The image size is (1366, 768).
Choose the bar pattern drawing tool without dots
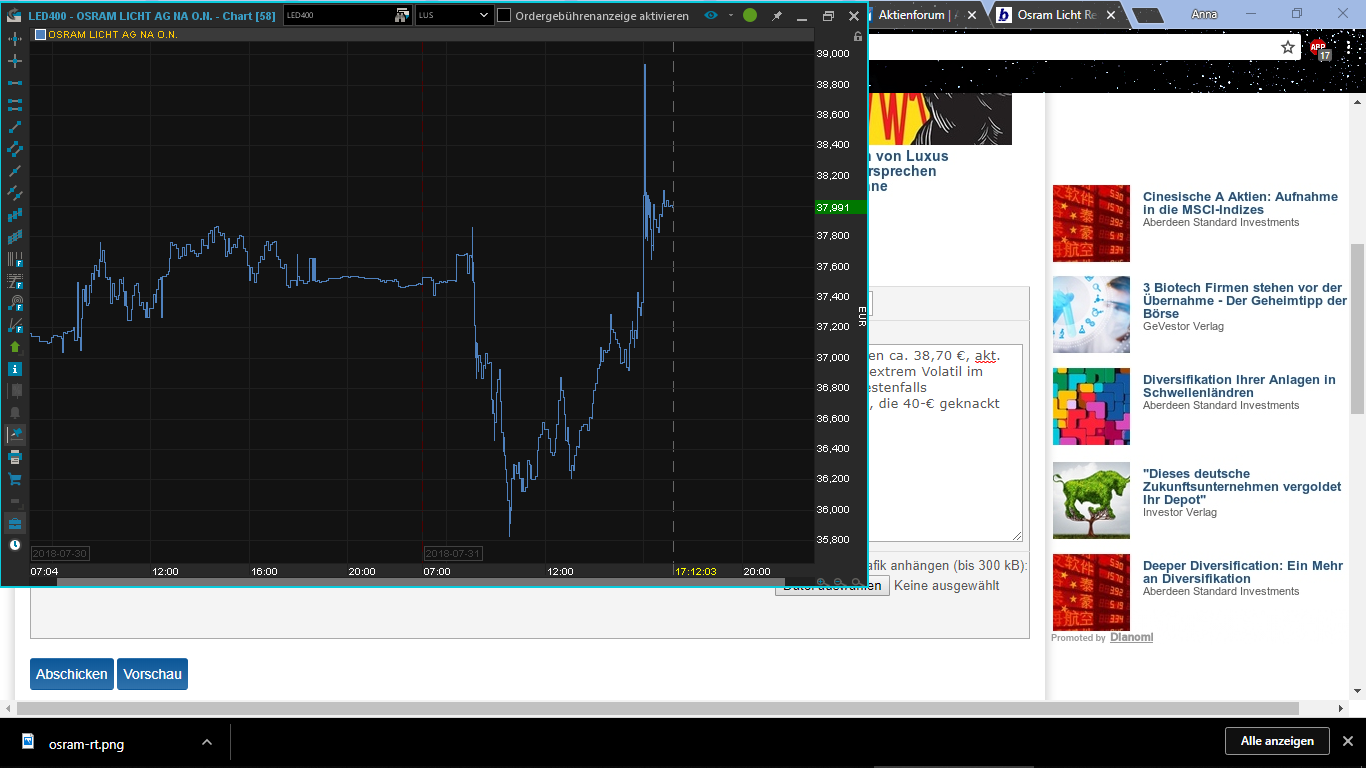click(x=15, y=215)
